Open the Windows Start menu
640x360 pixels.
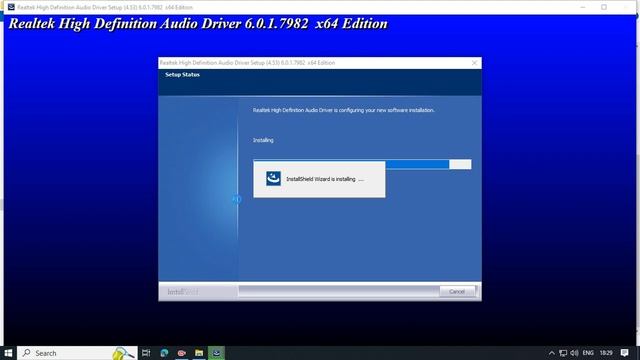[8, 353]
